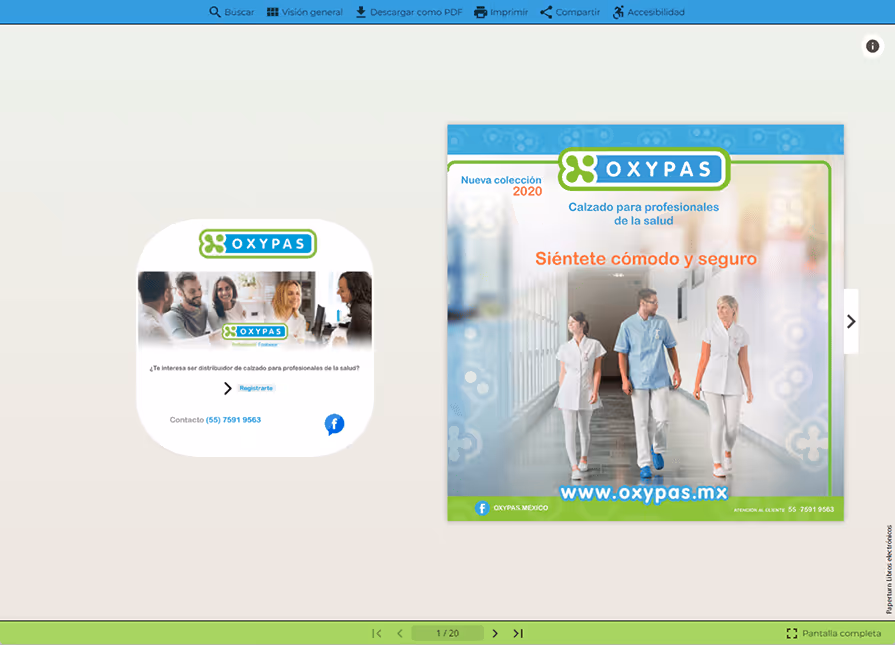
Task: Open the Compartir share menu
Action: point(570,12)
